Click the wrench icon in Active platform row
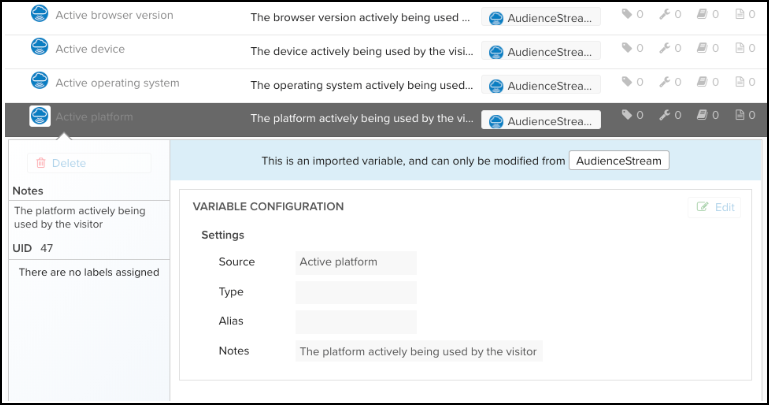The image size is (769, 405). pyautogui.click(x=664, y=116)
